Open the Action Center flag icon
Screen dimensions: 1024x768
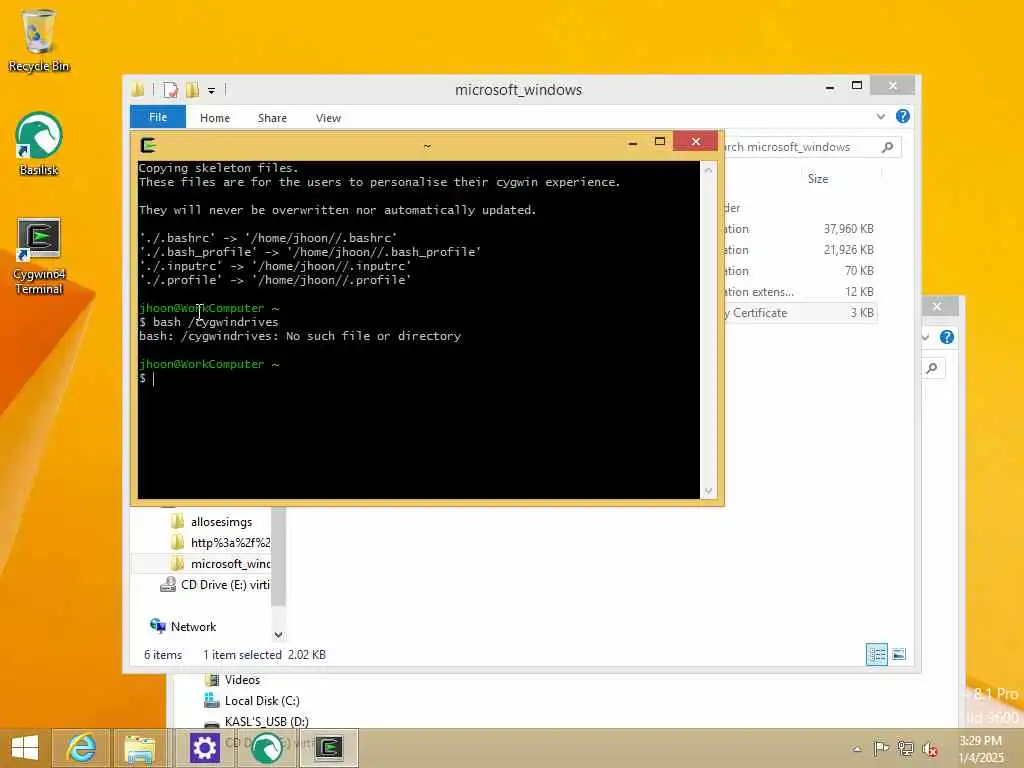[x=880, y=748]
